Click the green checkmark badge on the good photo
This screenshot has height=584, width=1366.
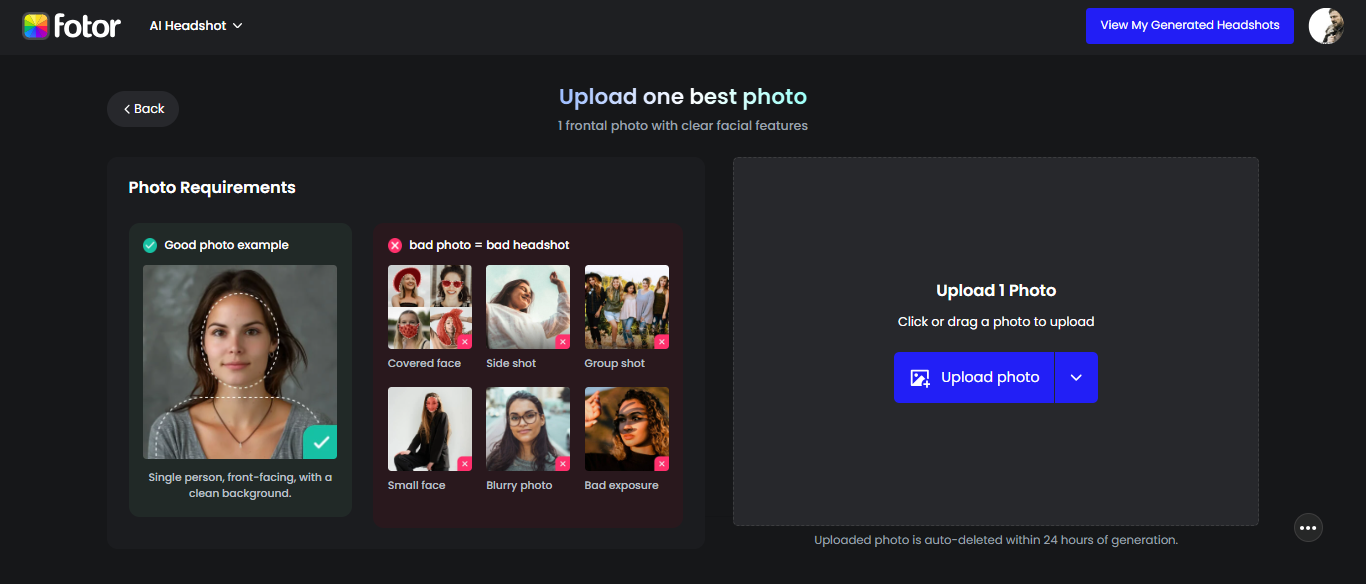[x=321, y=441]
